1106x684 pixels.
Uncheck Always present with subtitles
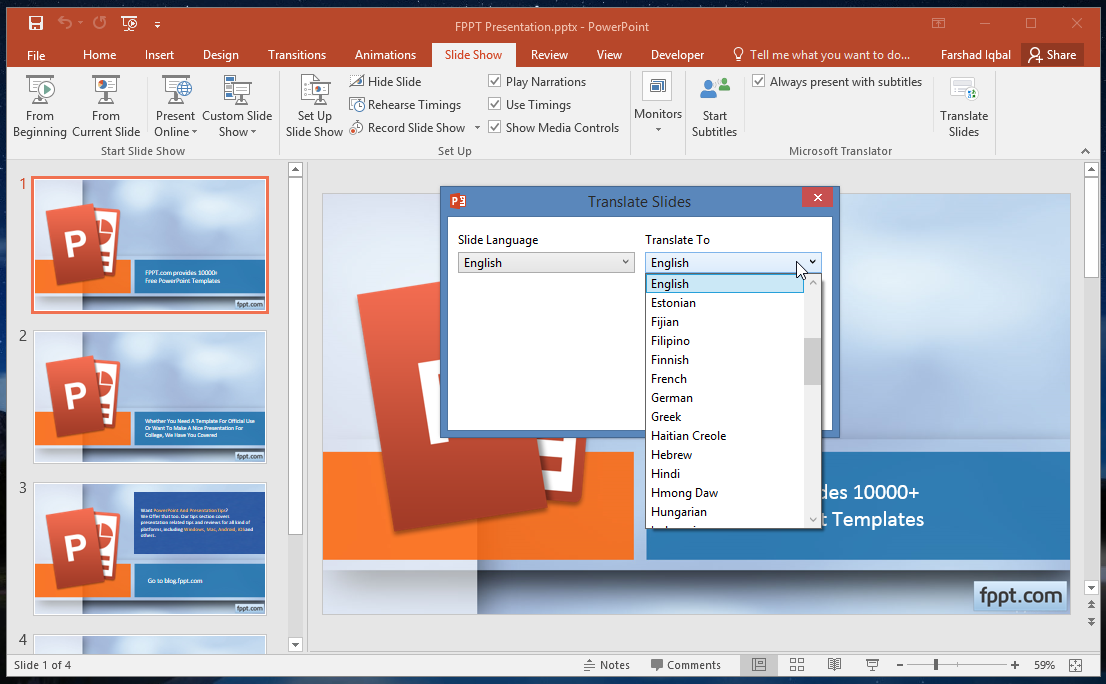[759, 82]
